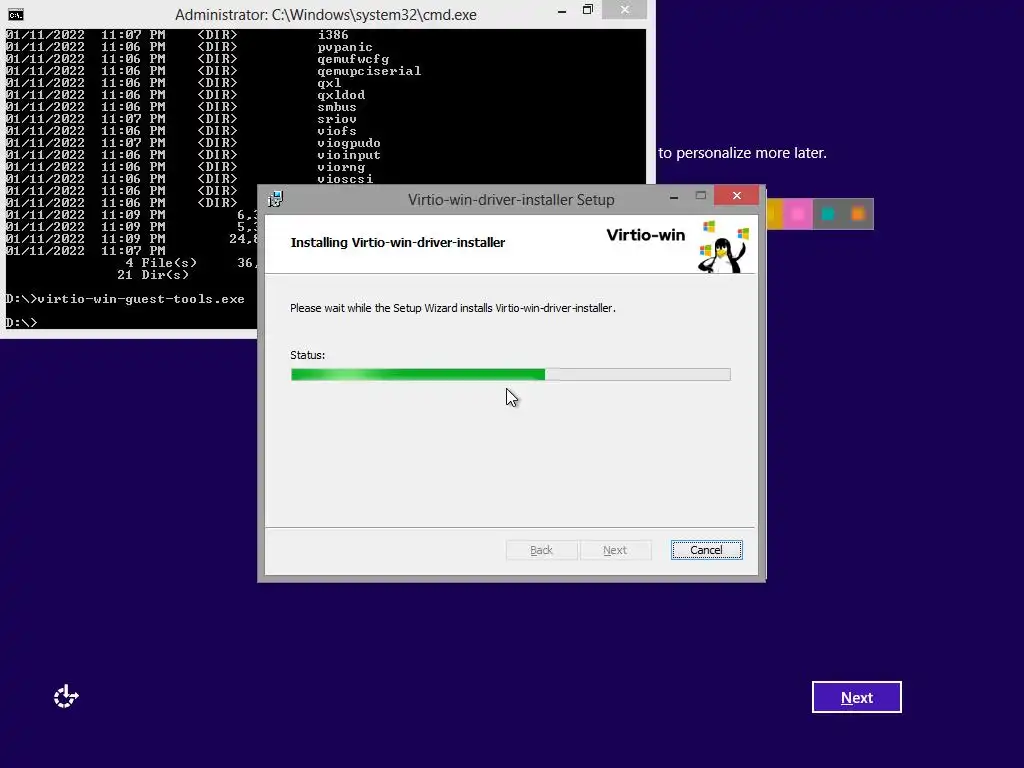Viewport: 1024px width, 768px height.
Task: Click the greyed Back button in installer
Action: 541,550
